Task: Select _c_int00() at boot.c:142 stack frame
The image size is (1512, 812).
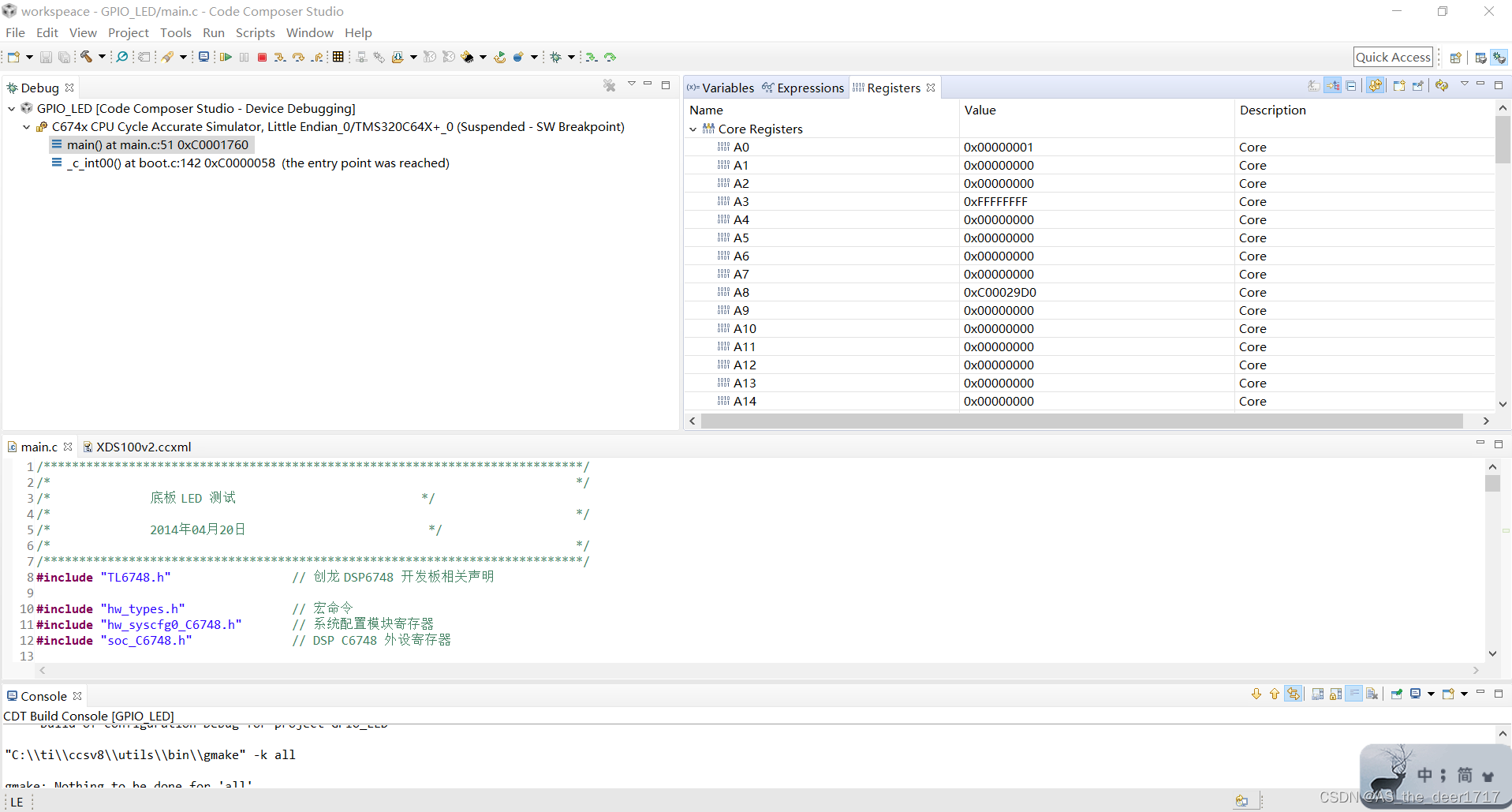Action: 251,163
